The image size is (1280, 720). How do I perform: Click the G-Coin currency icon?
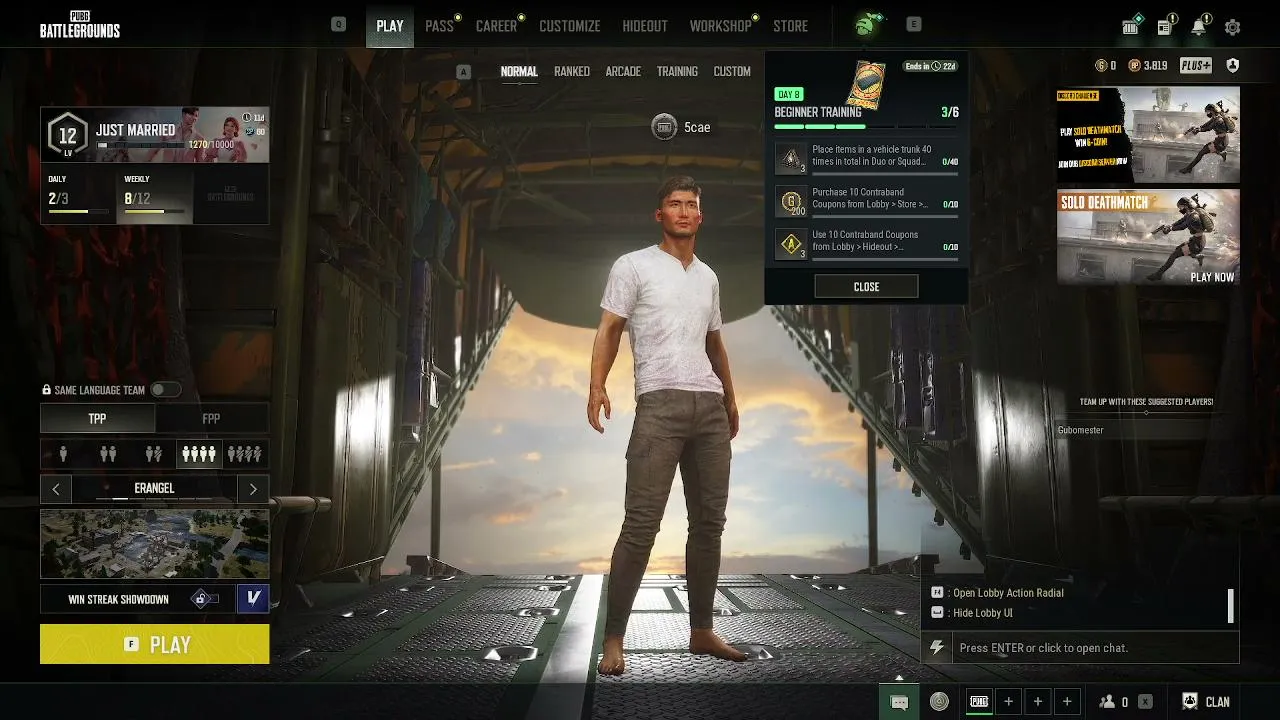tap(1101, 66)
